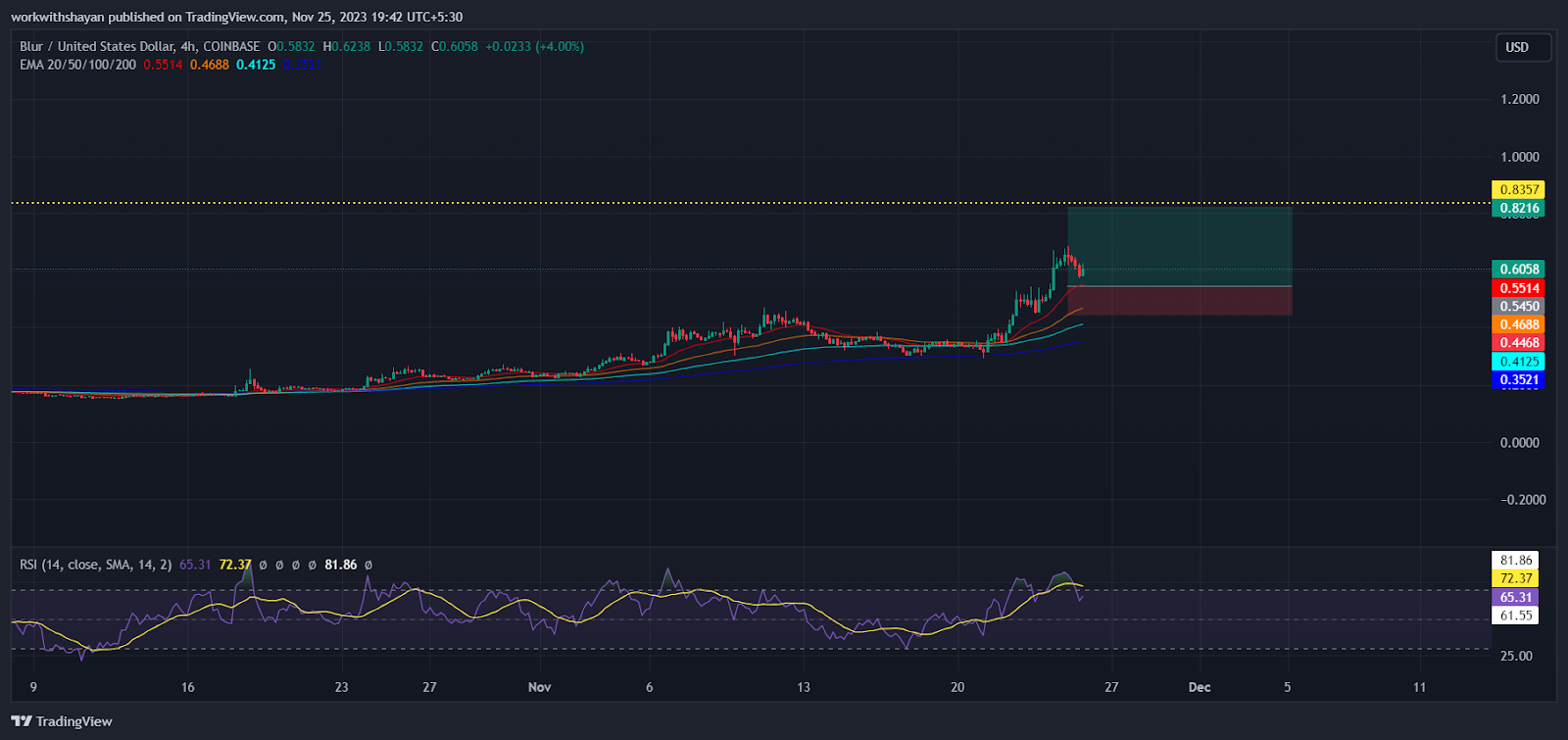Viewport: 1568px width, 740px height.
Task: Click the purple 65.31 RSI axis label
Action: tap(1515, 597)
